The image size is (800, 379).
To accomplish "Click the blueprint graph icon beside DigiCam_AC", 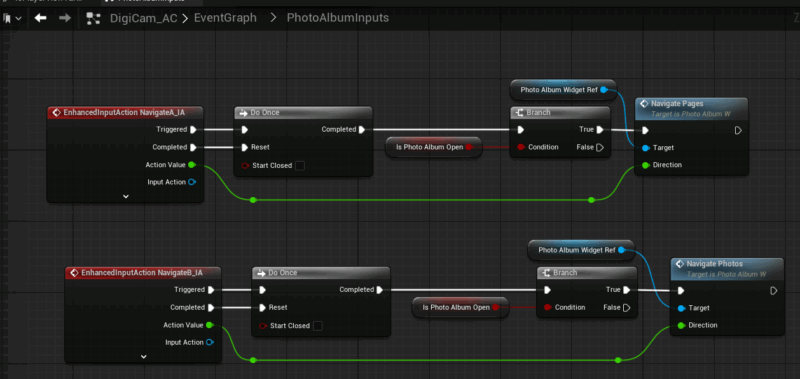I will (93, 18).
